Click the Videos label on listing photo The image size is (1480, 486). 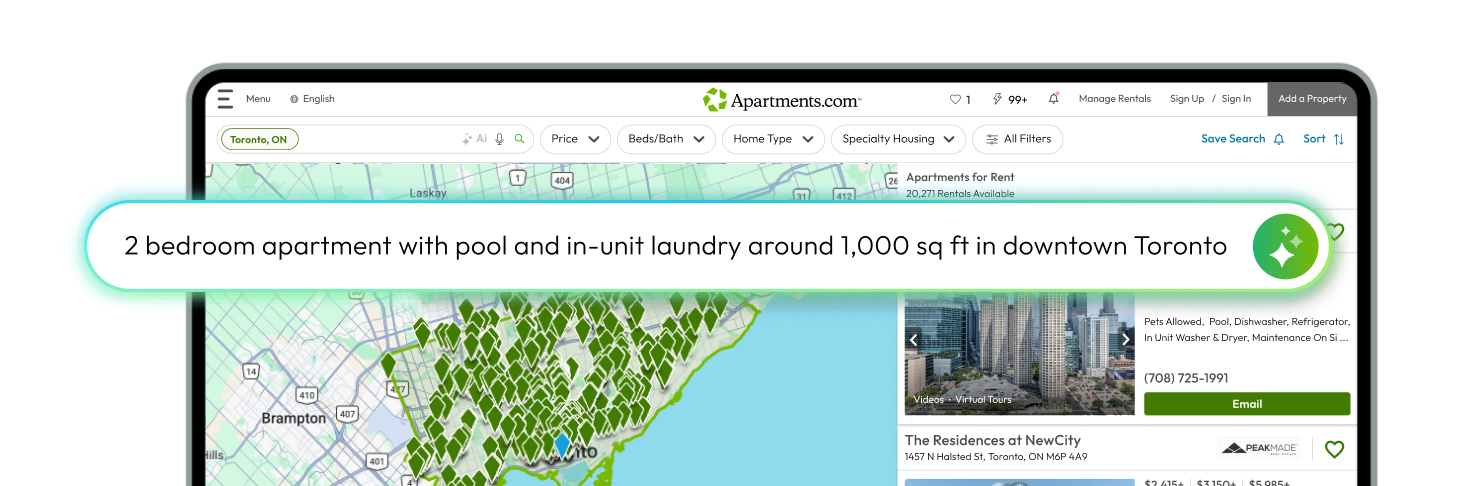[x=928, y=399]
